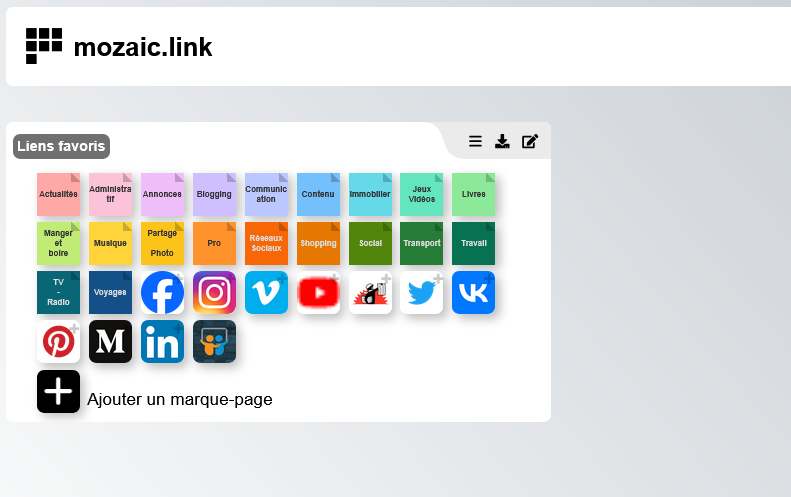Open the hamburger list menu icon
Screen dimensions: 791x497
click(x=475, y=141)
